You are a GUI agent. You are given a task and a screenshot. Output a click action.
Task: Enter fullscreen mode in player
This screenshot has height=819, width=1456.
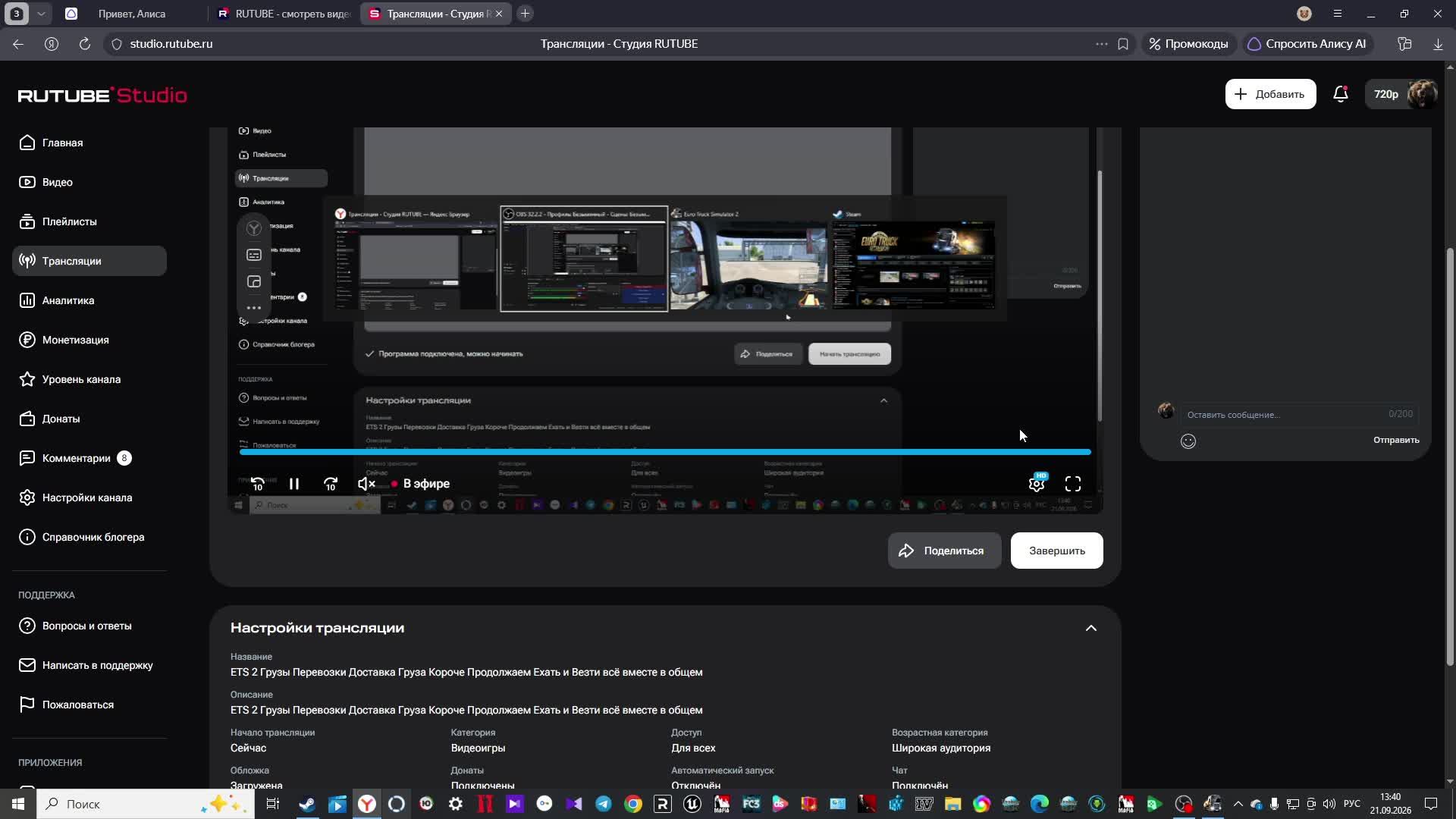click(x=1073, y=484)
